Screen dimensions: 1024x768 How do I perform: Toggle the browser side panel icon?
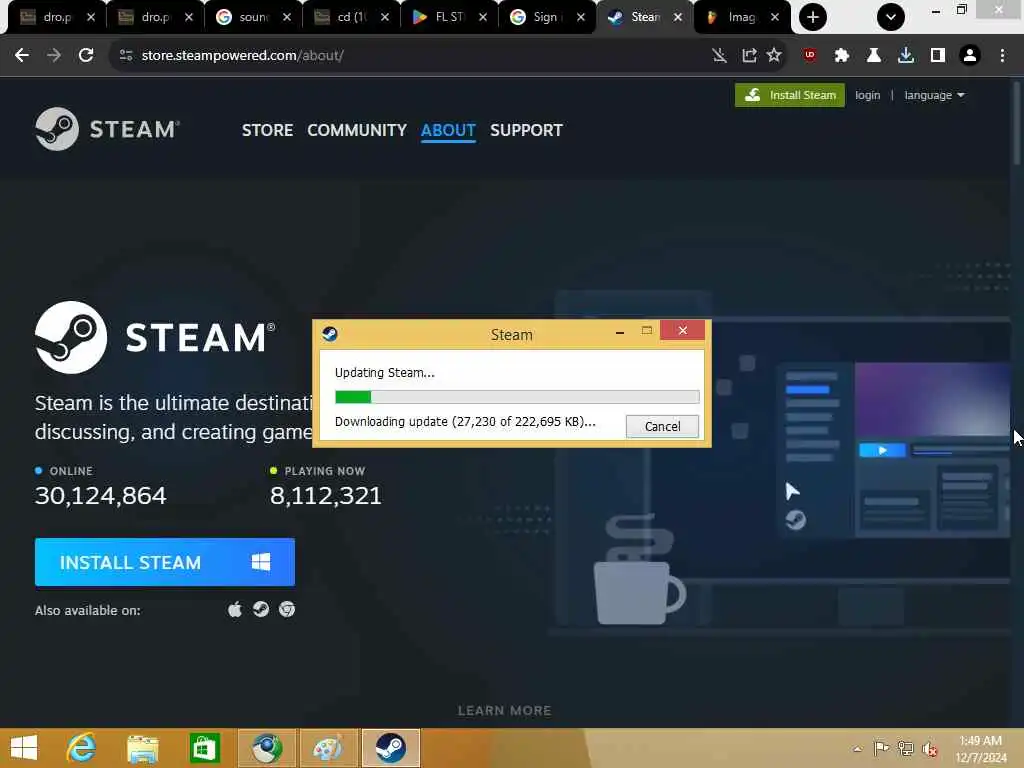point(938,56)
